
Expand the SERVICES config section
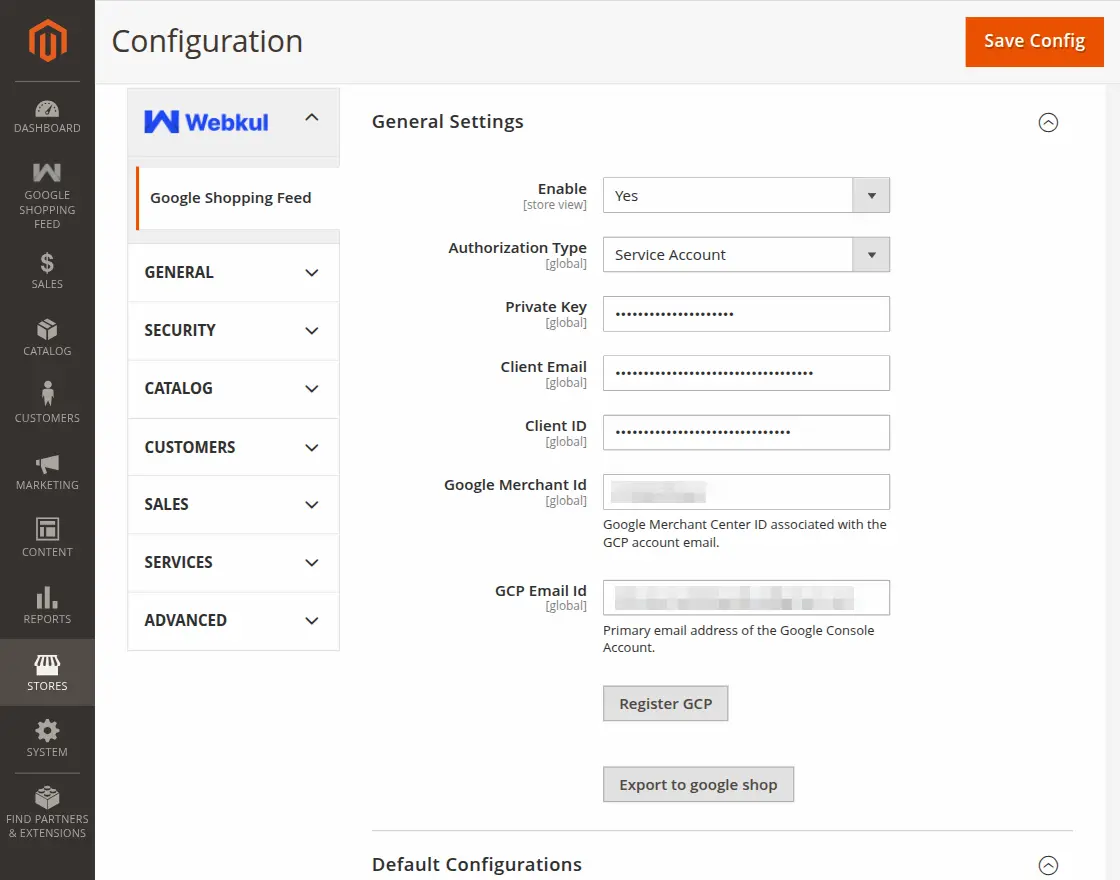(233, 562)
